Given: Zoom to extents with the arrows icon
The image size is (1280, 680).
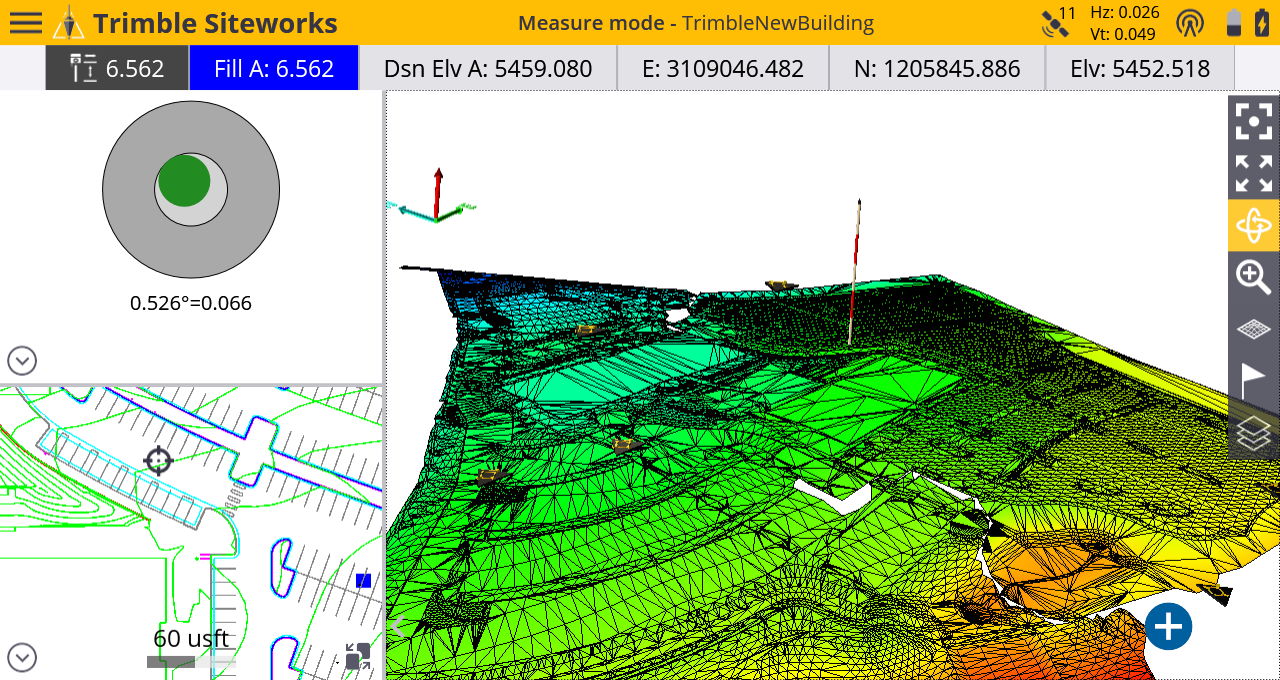Looking at the screenshot, I should (1253, 173).
